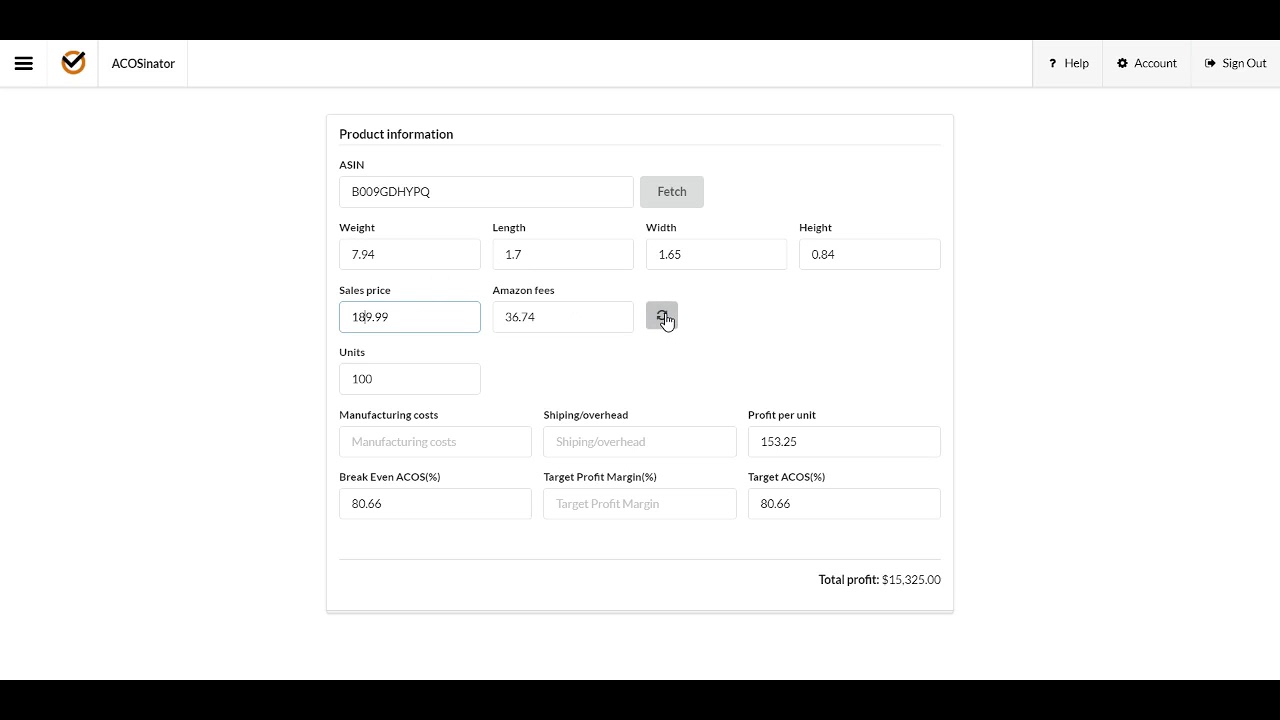
Task: Edit the Length field value 1.7
Action: coord(563,254)
